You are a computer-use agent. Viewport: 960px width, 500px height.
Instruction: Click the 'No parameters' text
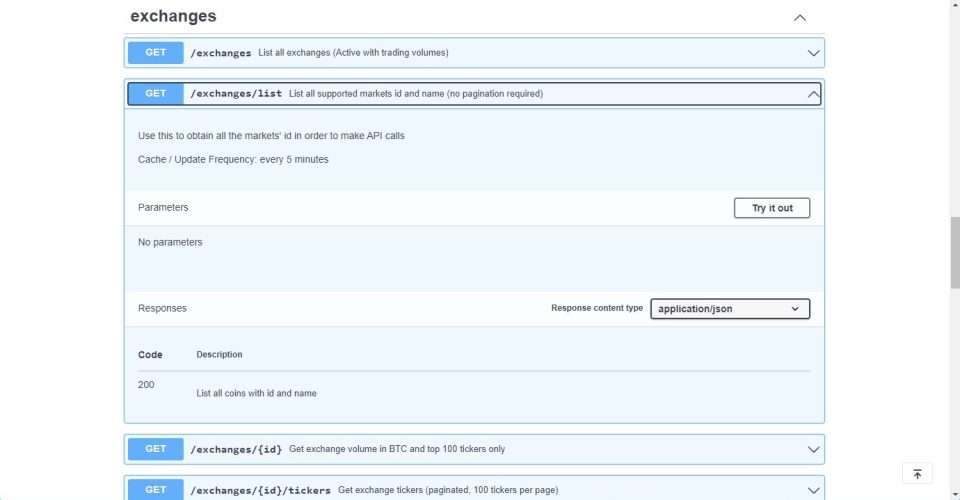[170, 242]
